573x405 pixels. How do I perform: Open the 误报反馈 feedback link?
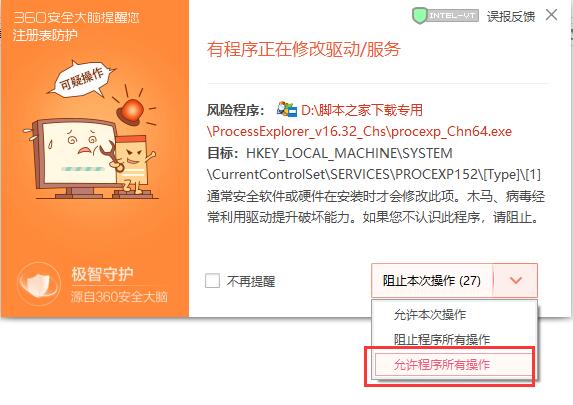click(x=511, y=16)
